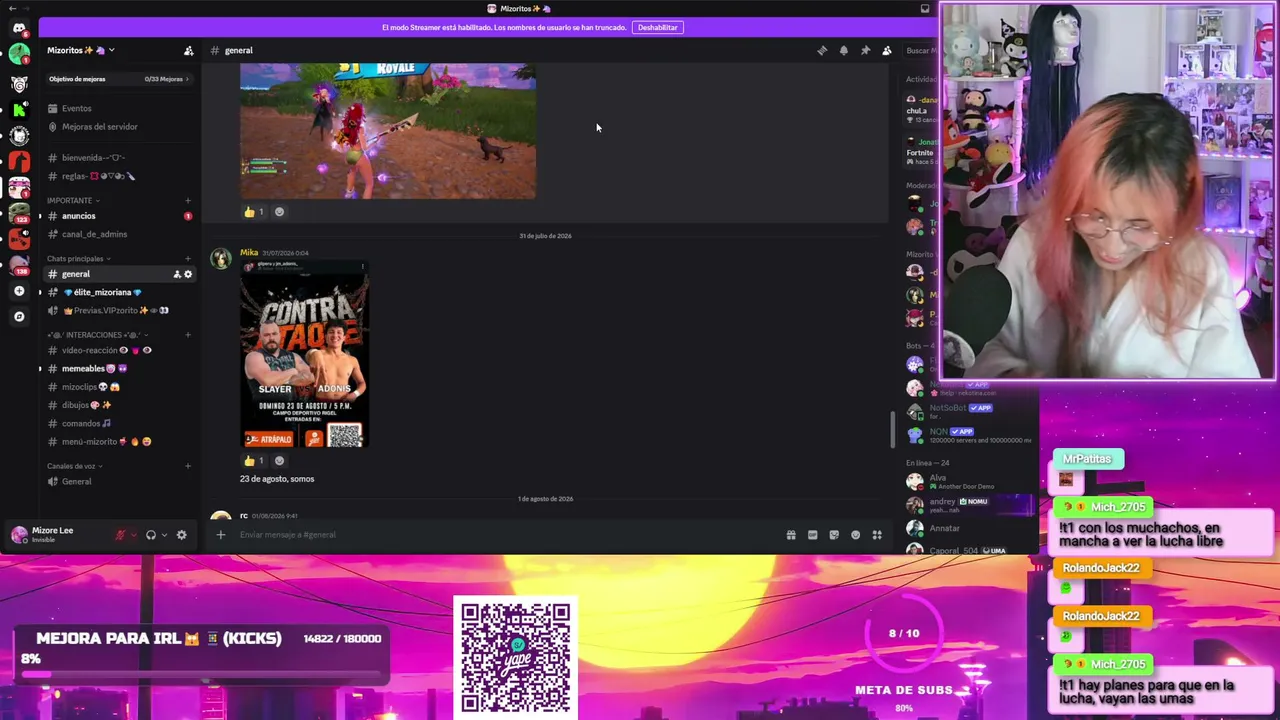The height and width of the screenshot is (720, 1280).
Task: Toggle the muted microphone button
Action: [x=120, y=535]
